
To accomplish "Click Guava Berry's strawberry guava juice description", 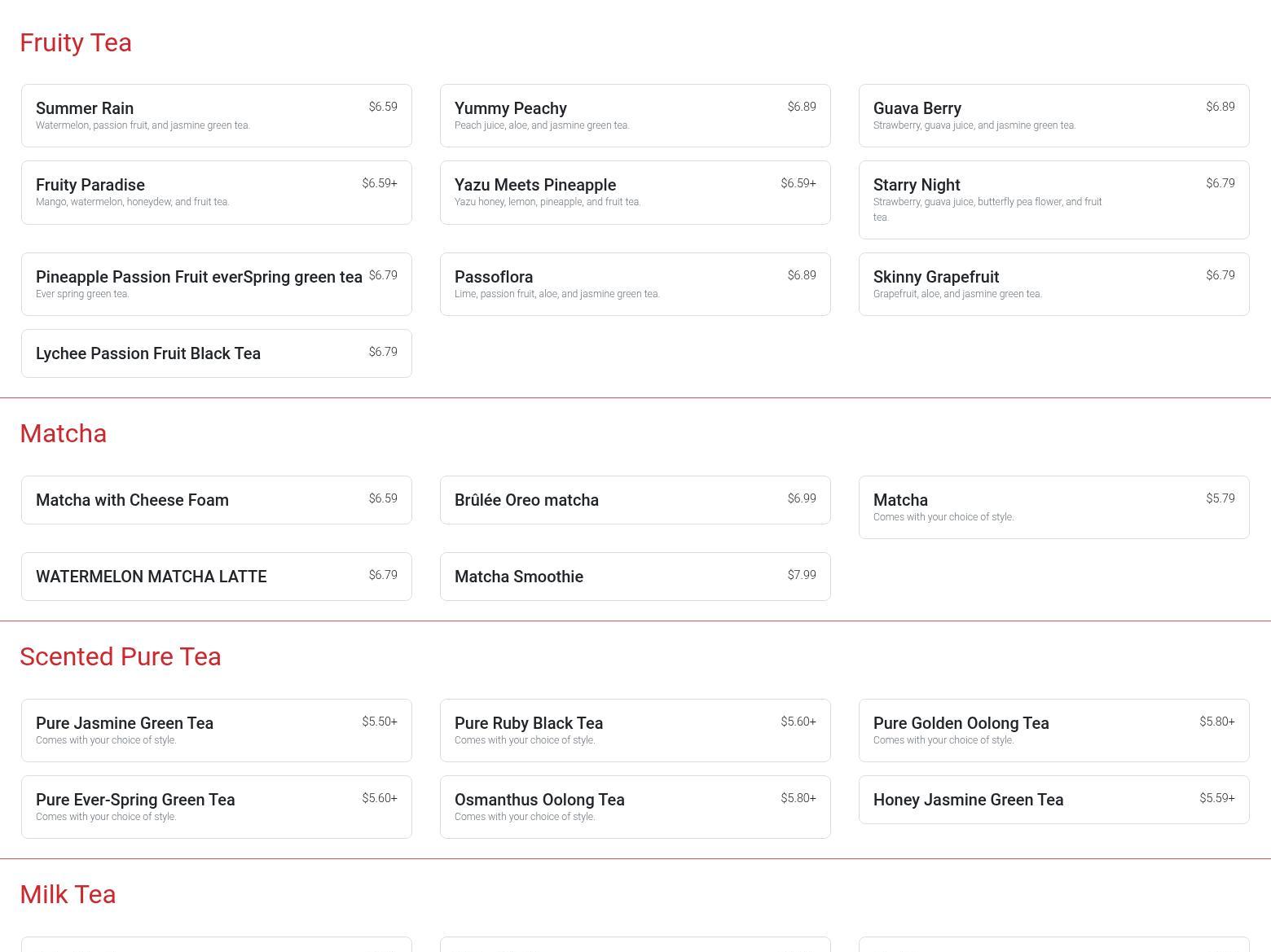I will click(x=974, y=125).
